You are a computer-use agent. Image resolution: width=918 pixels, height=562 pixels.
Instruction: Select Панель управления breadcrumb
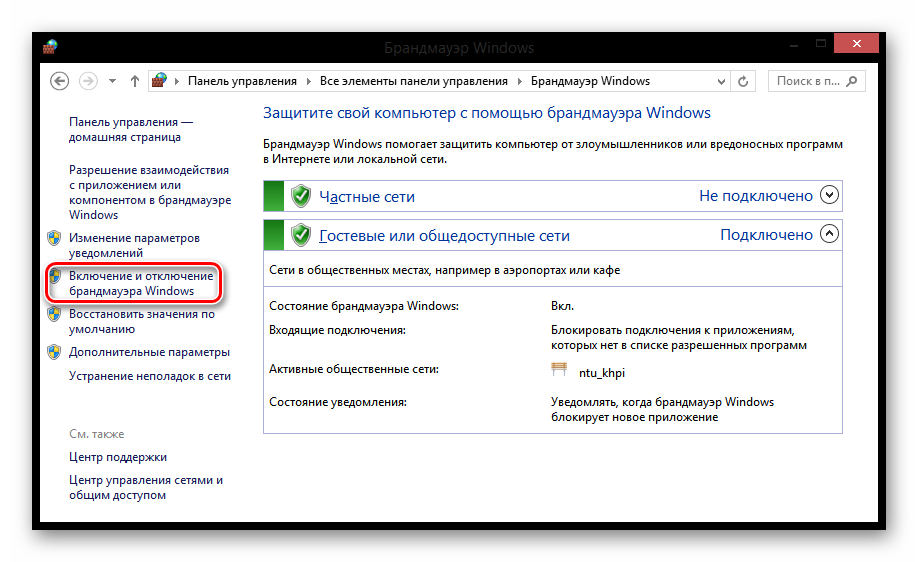242,81
